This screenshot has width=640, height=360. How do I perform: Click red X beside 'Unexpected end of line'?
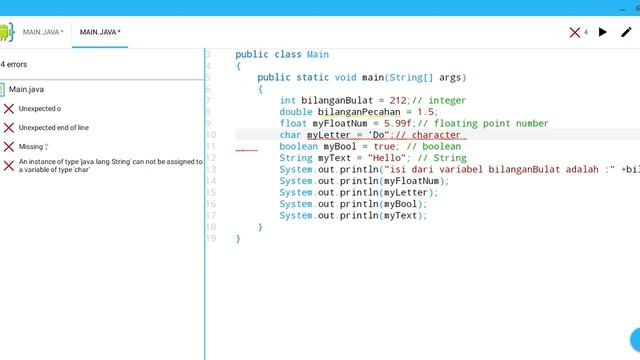click(9, 128)
